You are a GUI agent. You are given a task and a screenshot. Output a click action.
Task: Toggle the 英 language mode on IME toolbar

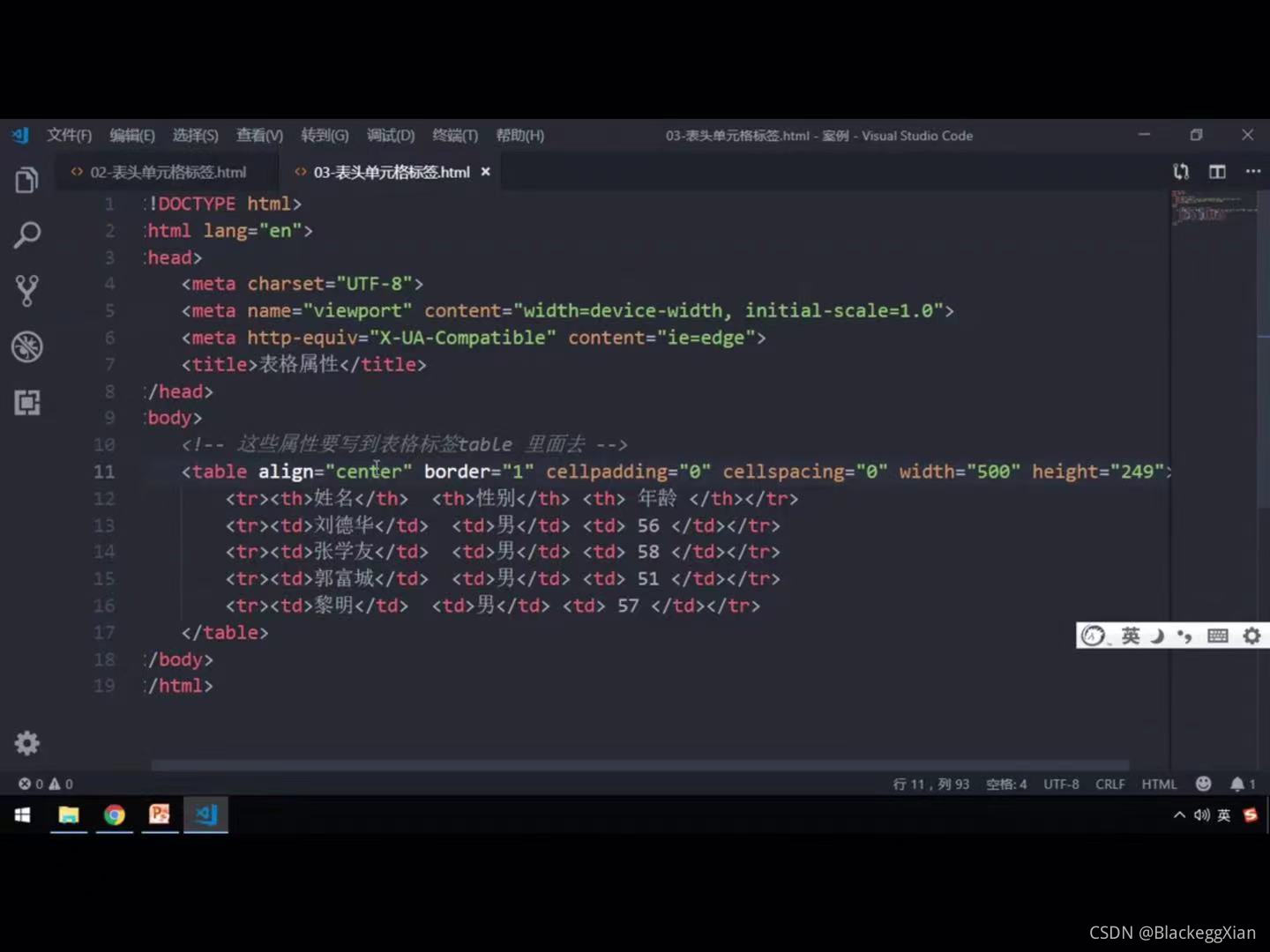click(1131, 636)
